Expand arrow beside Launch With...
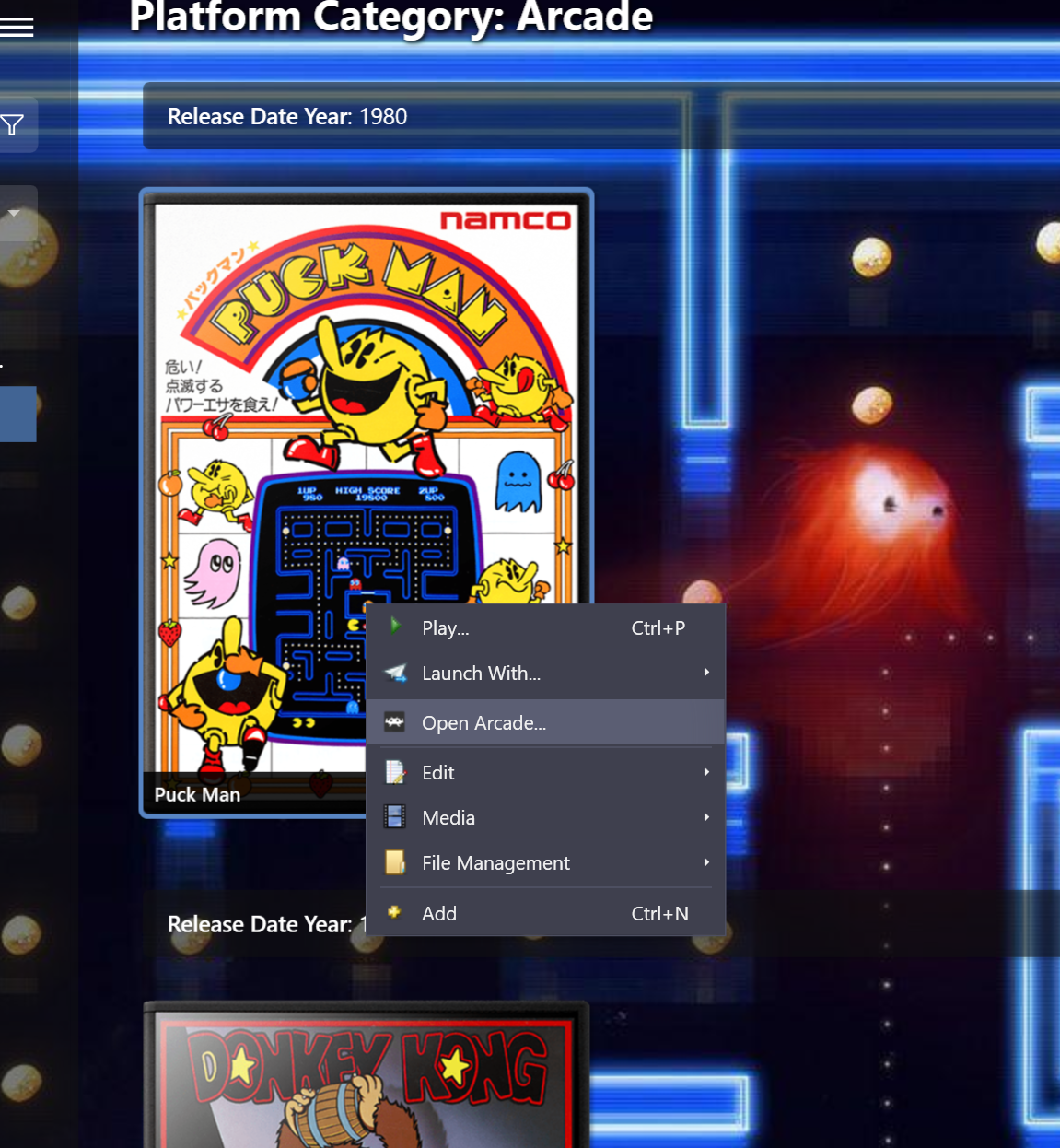The width and height of the screenshot is (1060, 1148). point(706,673)
